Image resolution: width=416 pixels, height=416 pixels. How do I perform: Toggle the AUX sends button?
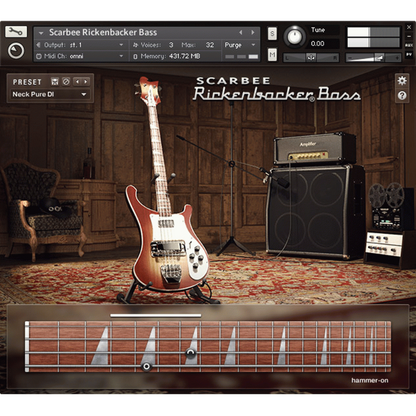click(x=409, y=45)
